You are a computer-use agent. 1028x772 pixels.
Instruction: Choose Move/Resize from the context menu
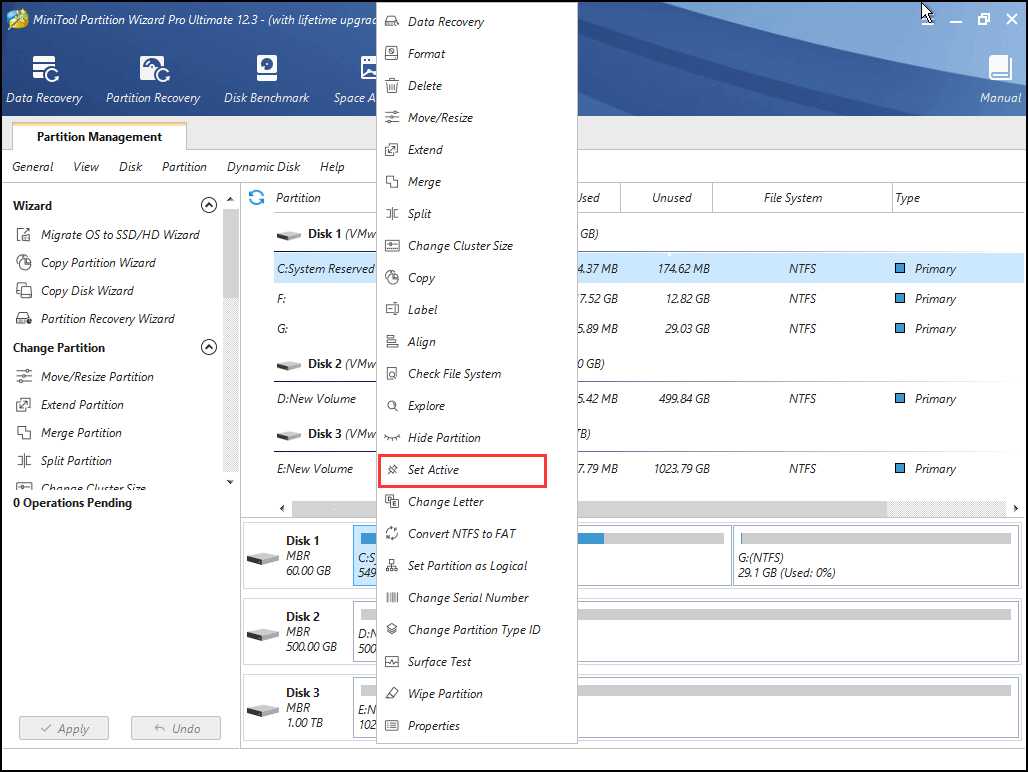pyautogui.click(x=477, y=117)
